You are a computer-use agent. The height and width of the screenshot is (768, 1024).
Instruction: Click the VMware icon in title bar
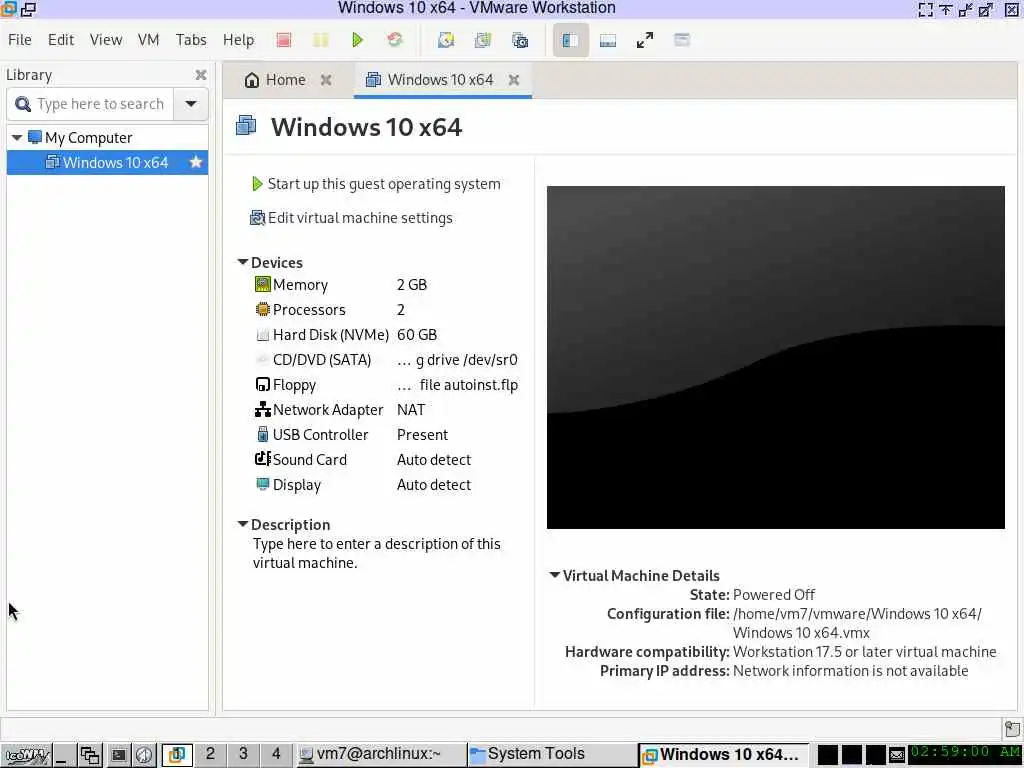point(9,8)
